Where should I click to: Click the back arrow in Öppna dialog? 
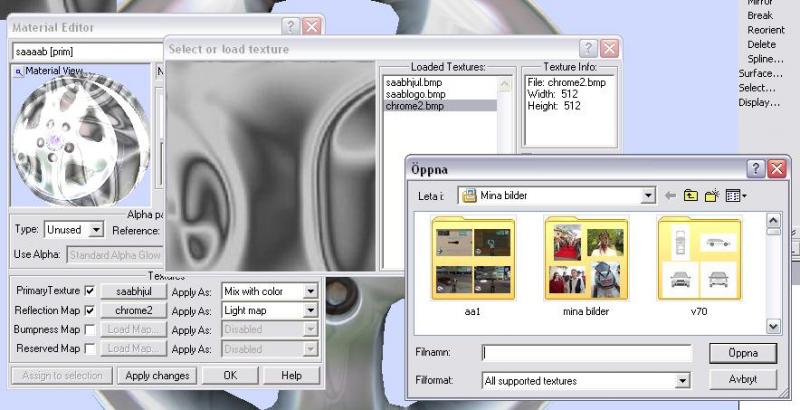[670, 196]
